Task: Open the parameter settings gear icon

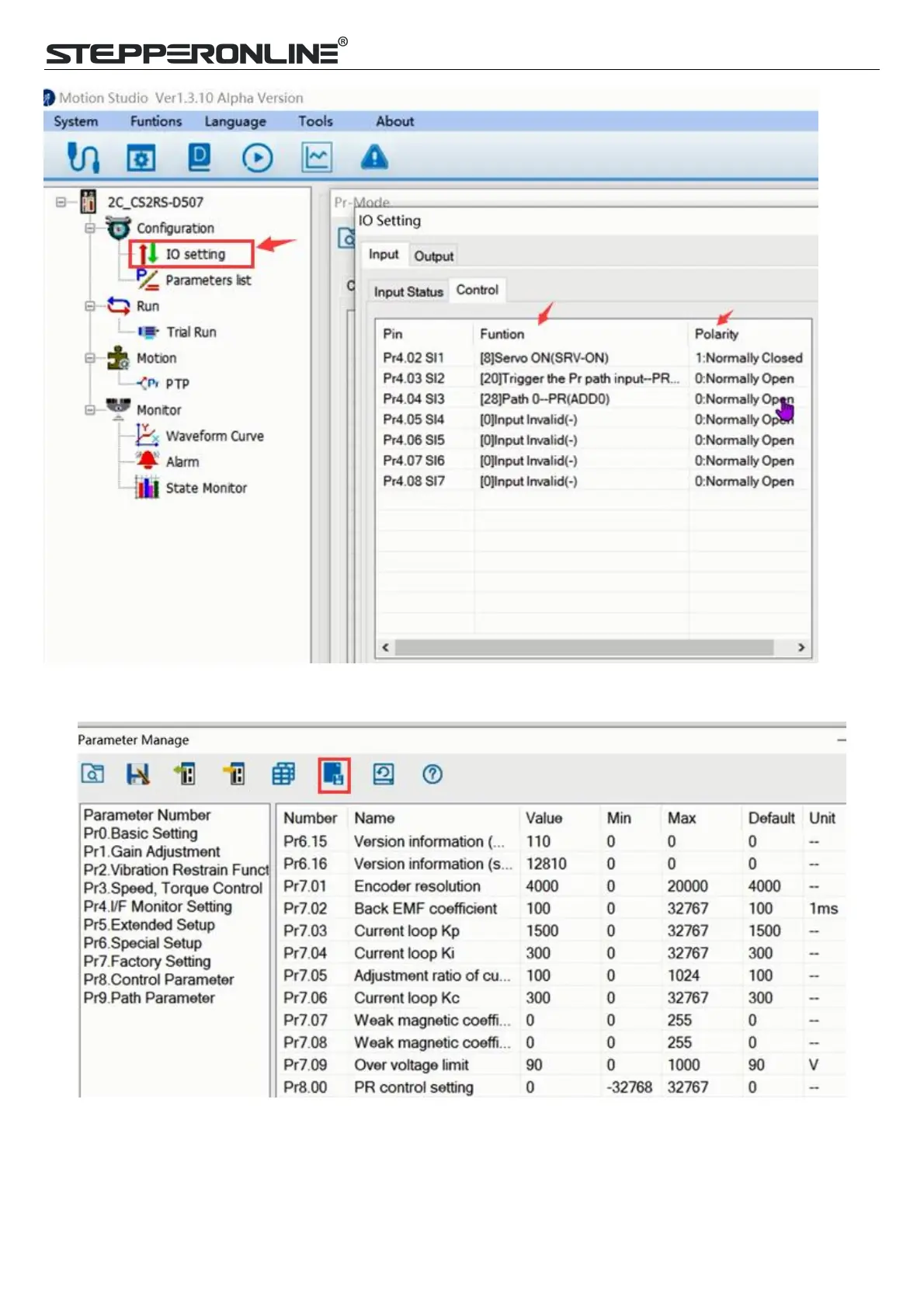Action: [141, 158]
